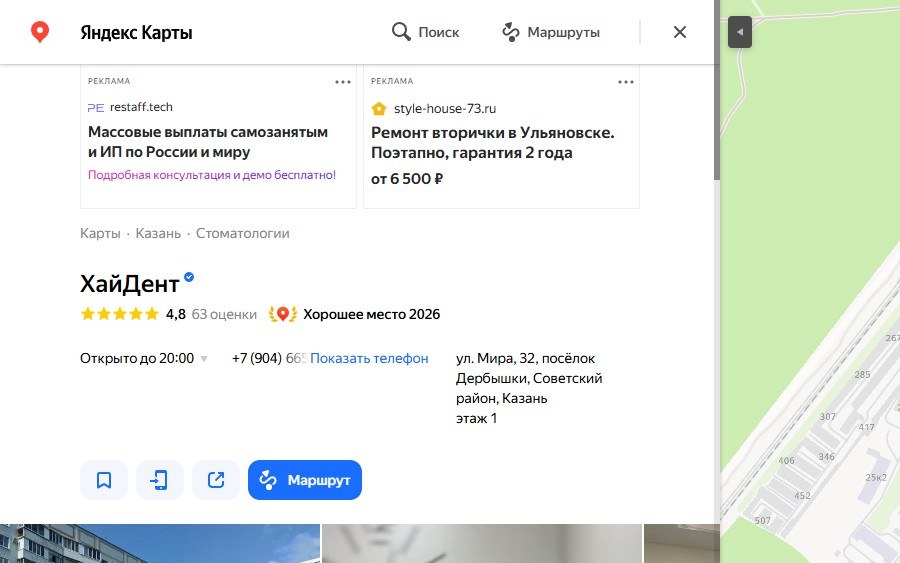Viewport: 900px width, 563px height.
Task: Open Маршруты routes planner
Action: pos(551,32)
